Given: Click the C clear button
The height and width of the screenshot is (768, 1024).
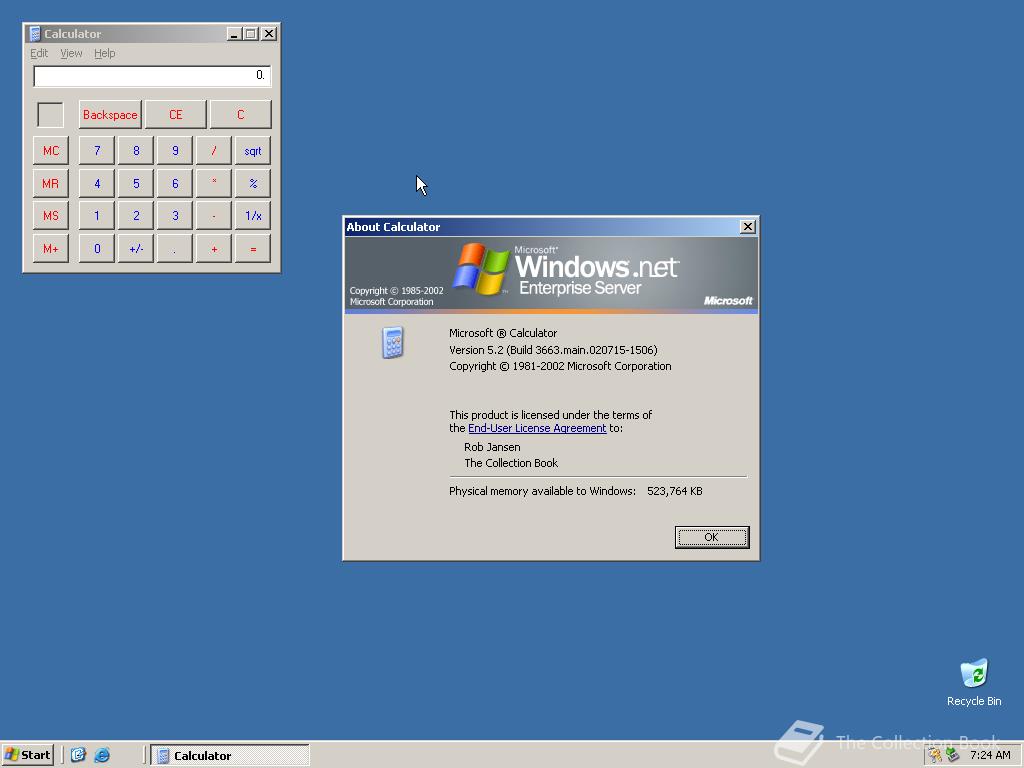Looking at the screenshot, I should (240, 115).
